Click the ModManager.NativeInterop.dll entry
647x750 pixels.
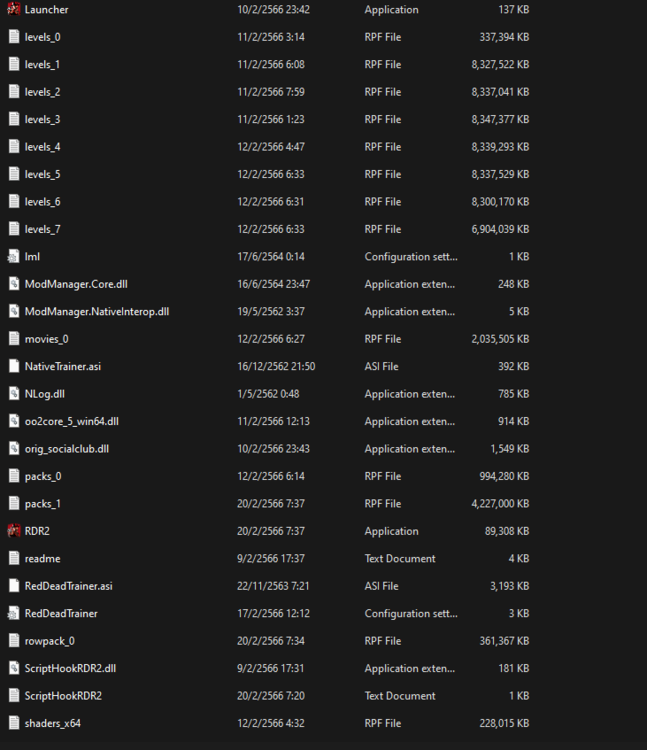96,312
